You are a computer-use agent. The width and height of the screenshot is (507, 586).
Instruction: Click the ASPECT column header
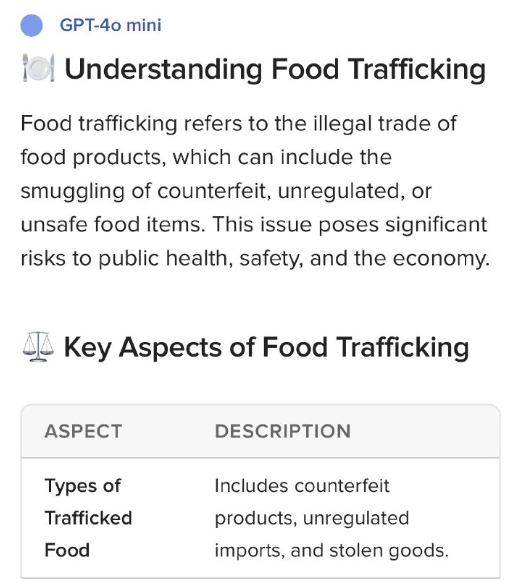[x=83, y=431]
